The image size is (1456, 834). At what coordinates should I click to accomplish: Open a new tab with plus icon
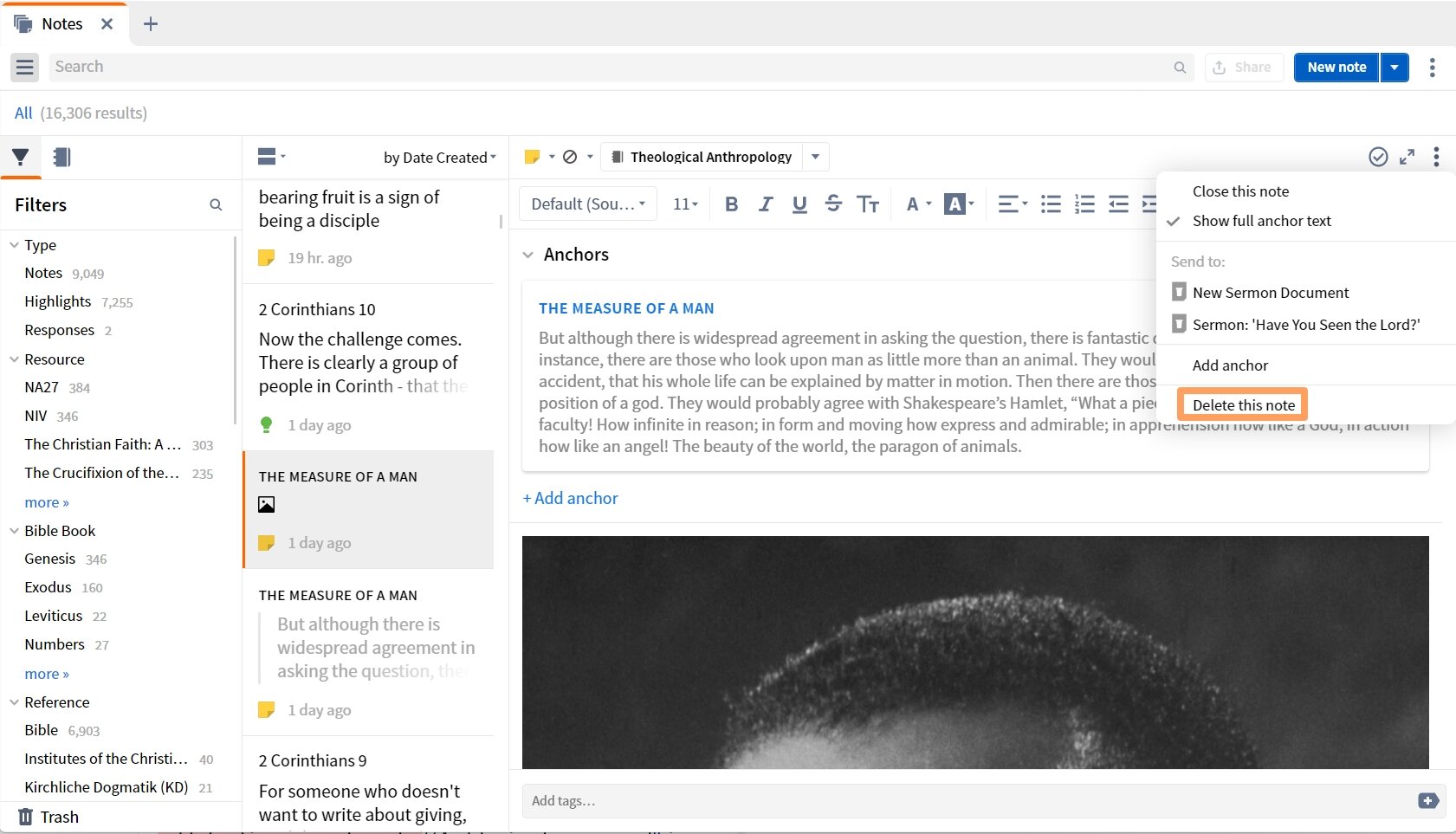[x=151, y=24]
